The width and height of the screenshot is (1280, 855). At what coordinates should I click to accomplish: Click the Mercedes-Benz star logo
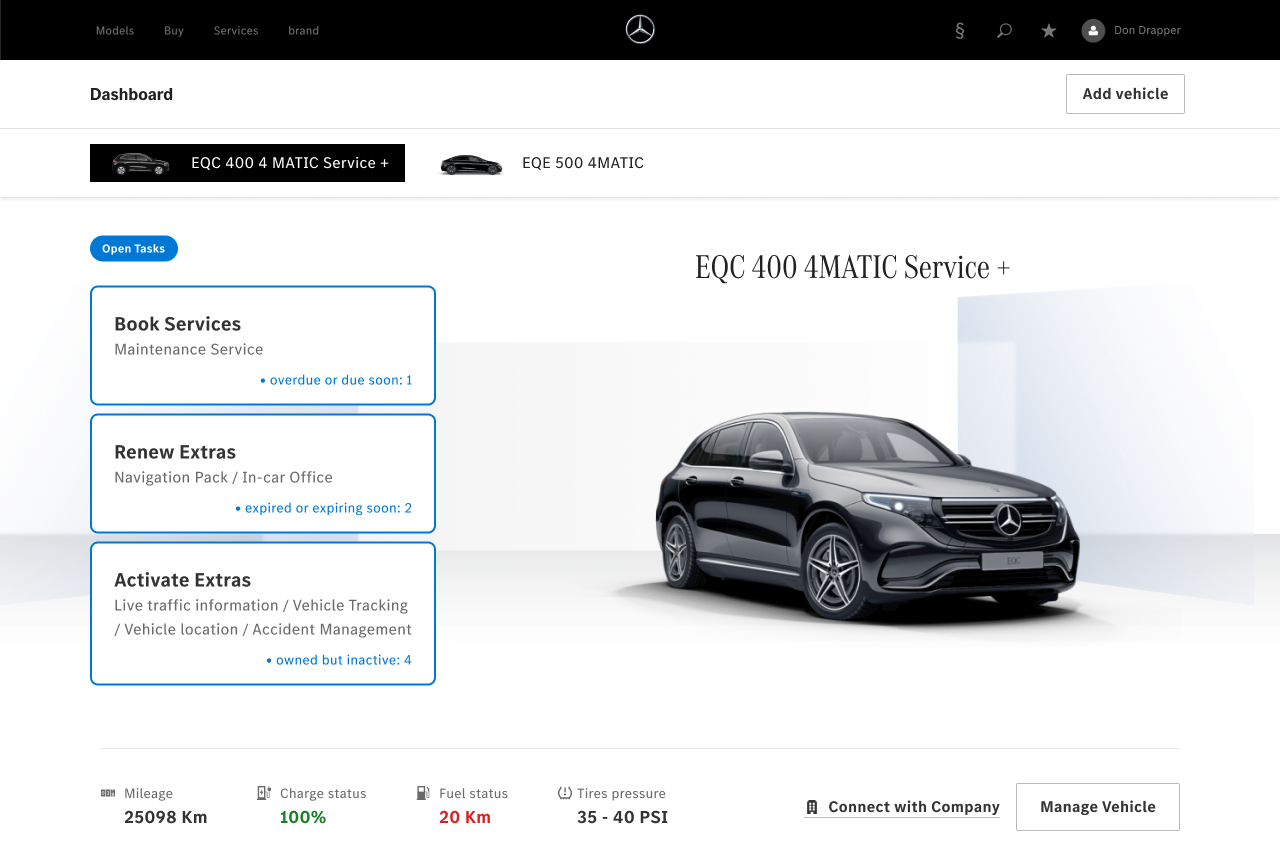click(640, 30)
